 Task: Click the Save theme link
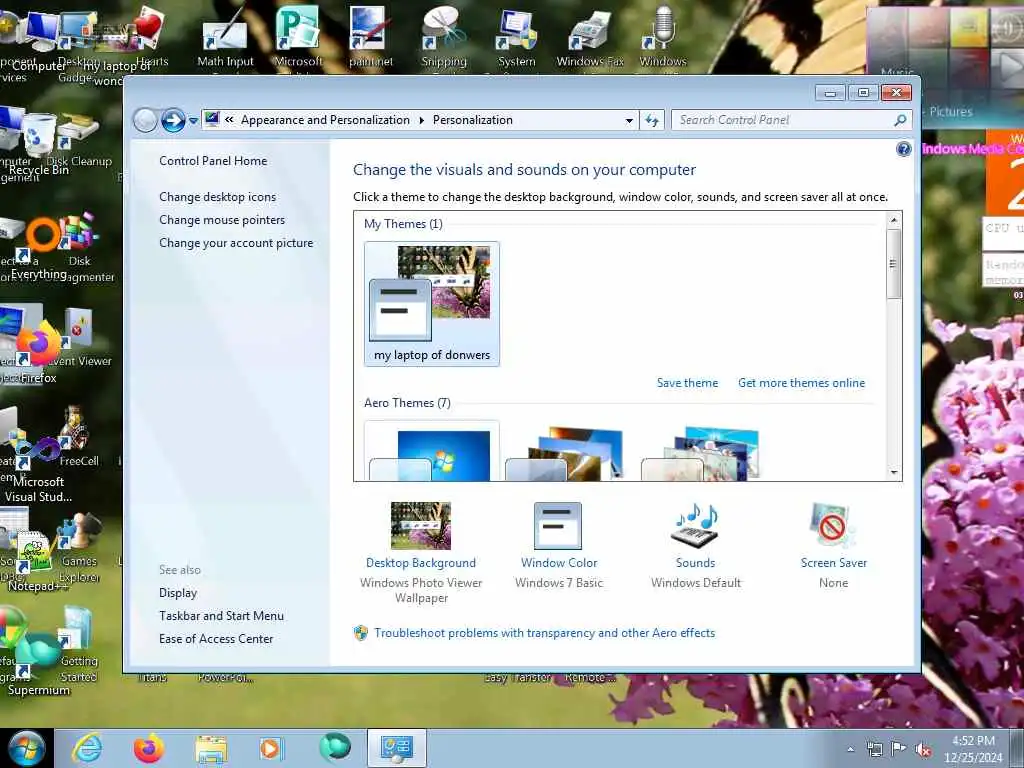coord(687,383)
